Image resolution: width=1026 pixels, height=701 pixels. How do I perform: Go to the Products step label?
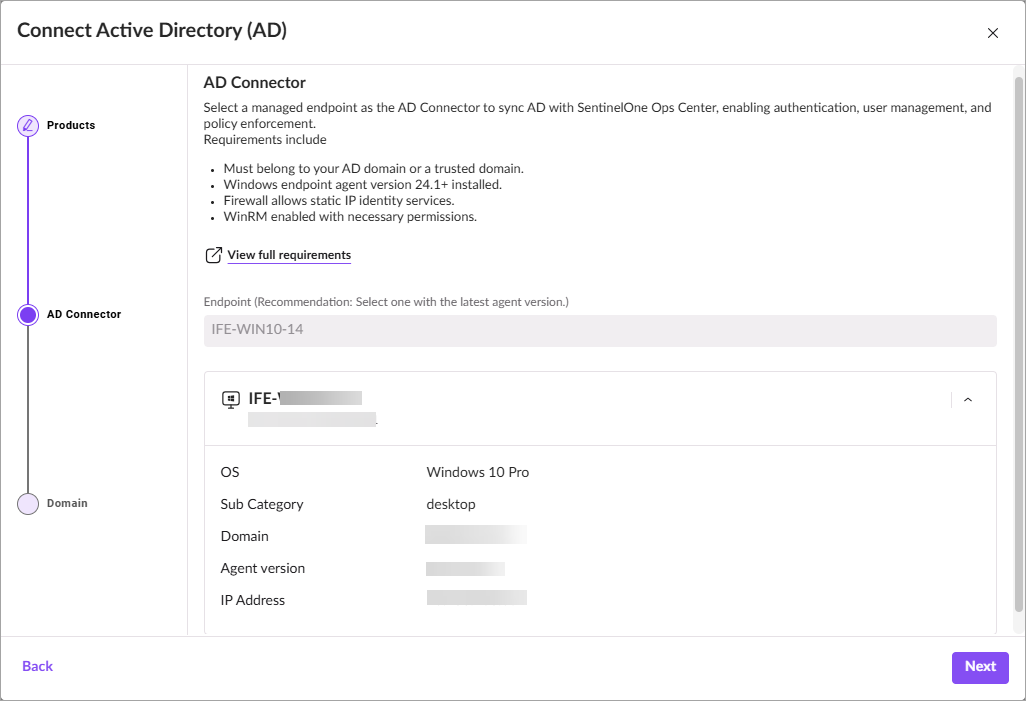pyautogui.click(x=71, y=126)
